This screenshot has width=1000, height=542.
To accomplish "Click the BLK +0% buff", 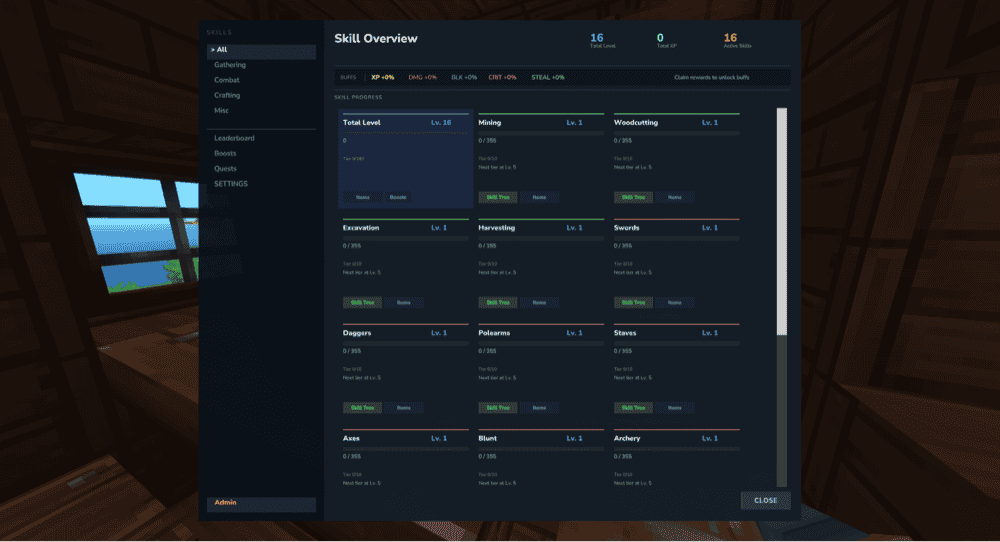I will point(464,78).
